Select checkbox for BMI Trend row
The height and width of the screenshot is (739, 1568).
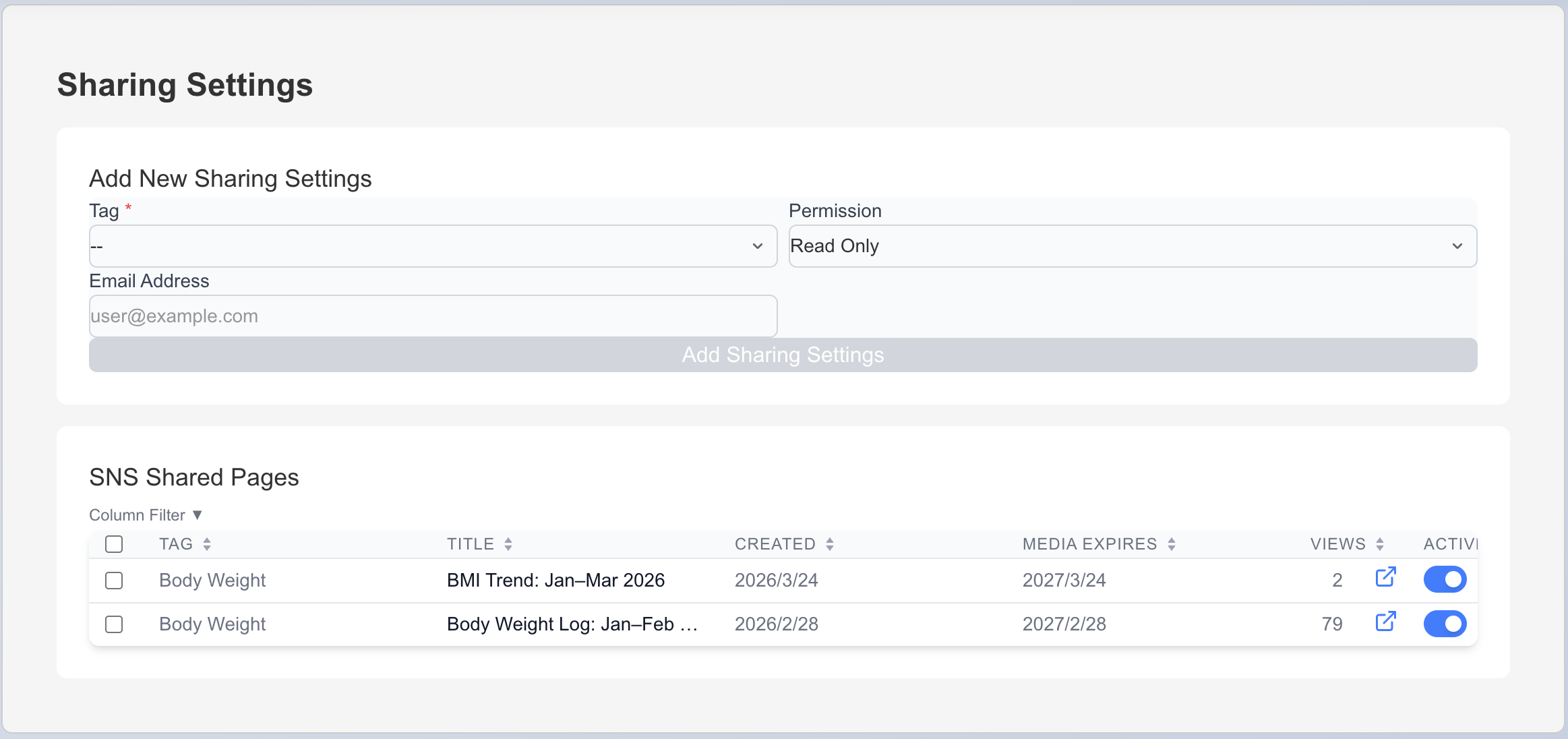coord(114,581)
